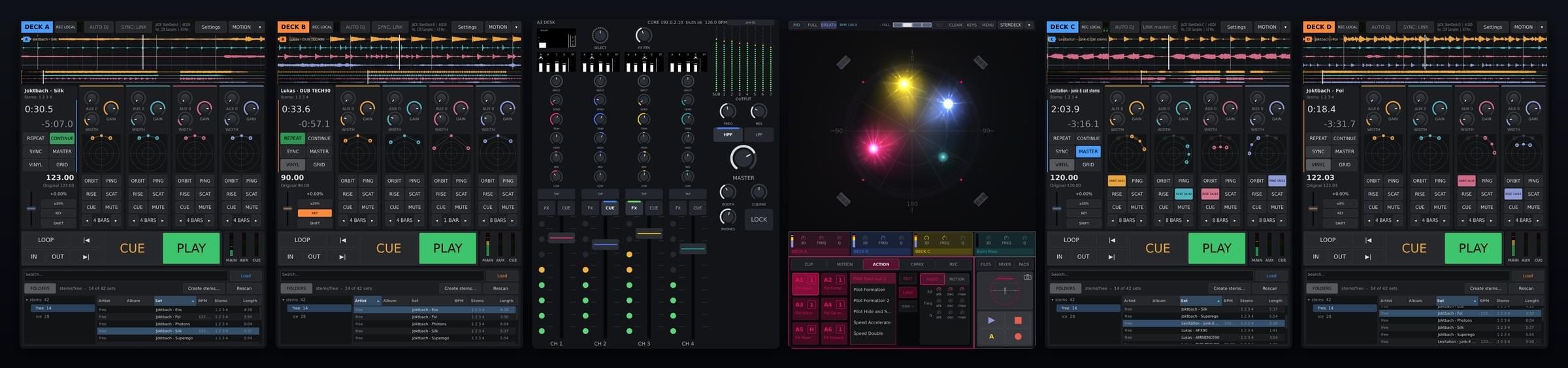The height and width of the screenshot is (368, 1568).
Task: Switch to the ACTION tab
Action: pos(881,264)
